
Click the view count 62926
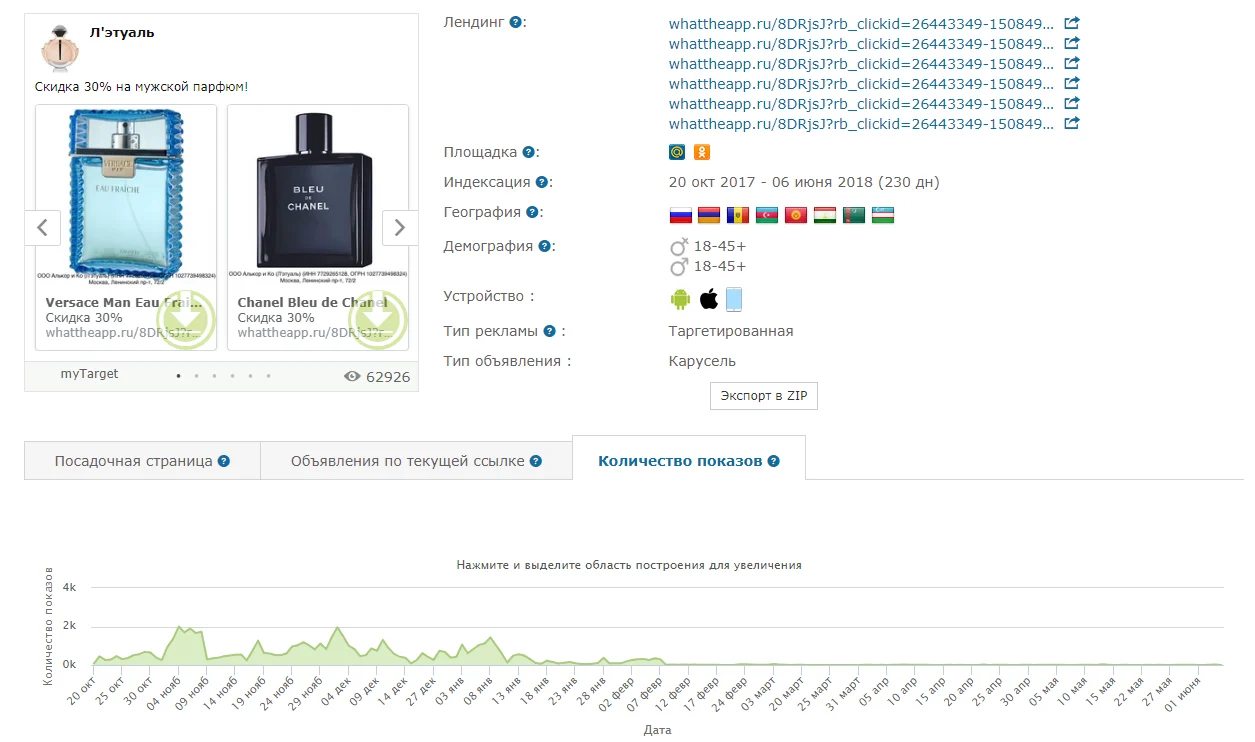tap(388, 377)
